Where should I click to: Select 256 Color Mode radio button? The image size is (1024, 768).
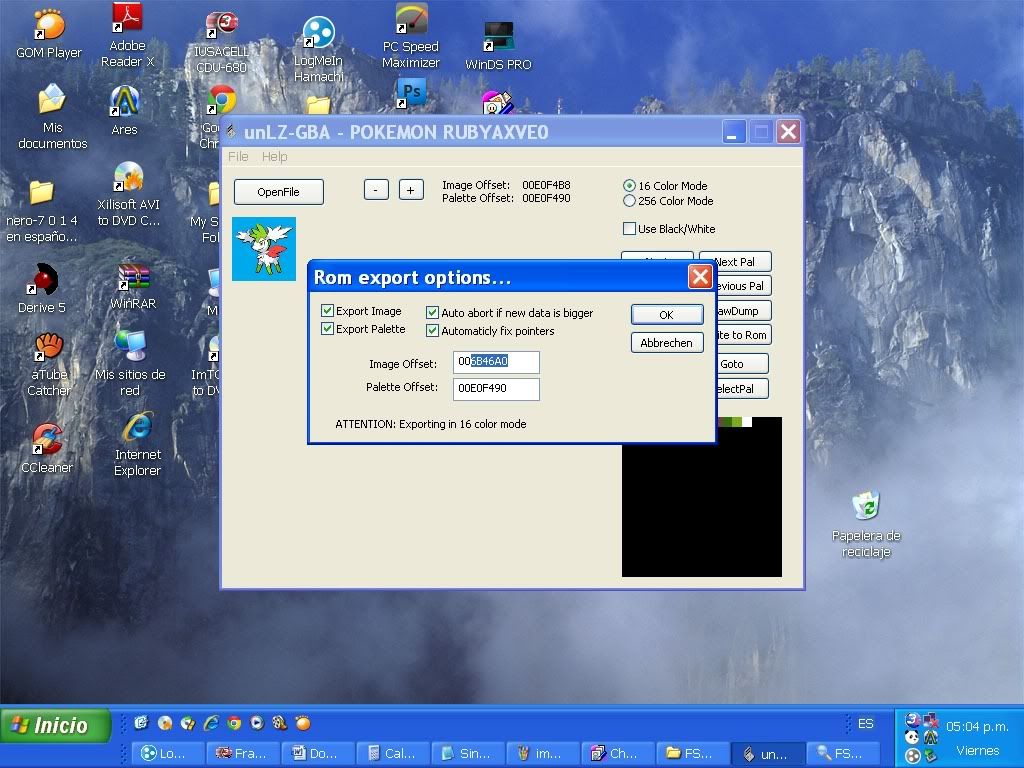629,201
